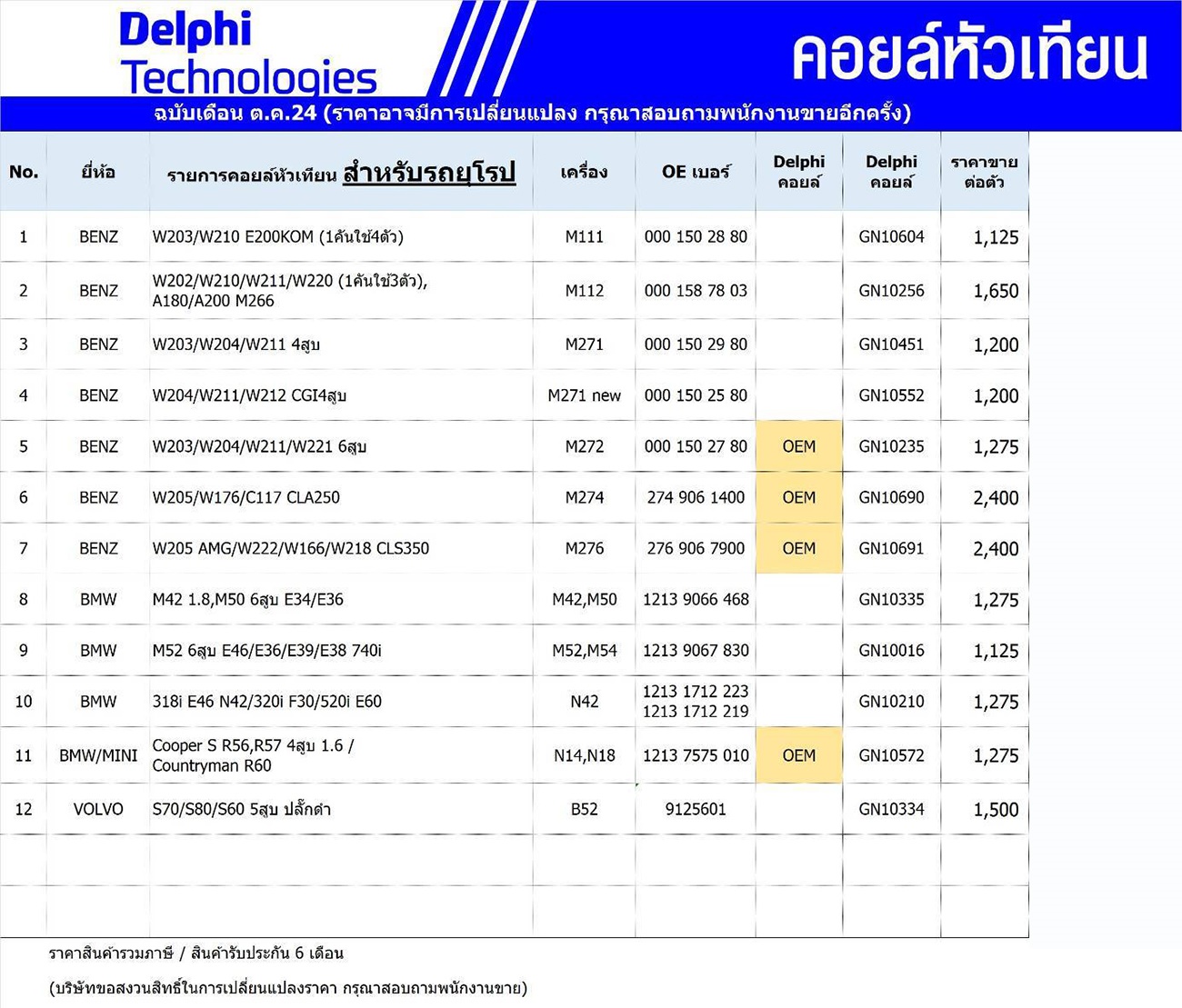
Task: Click the "No." column header
Action: (24, 172)
